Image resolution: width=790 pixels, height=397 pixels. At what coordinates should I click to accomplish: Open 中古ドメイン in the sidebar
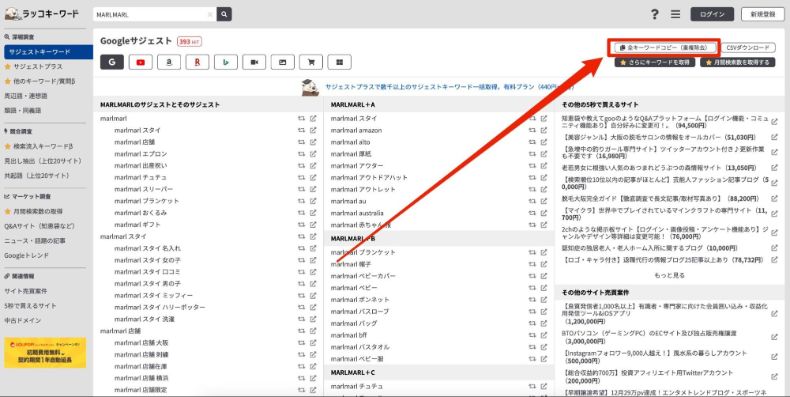[x=23, y=320]
